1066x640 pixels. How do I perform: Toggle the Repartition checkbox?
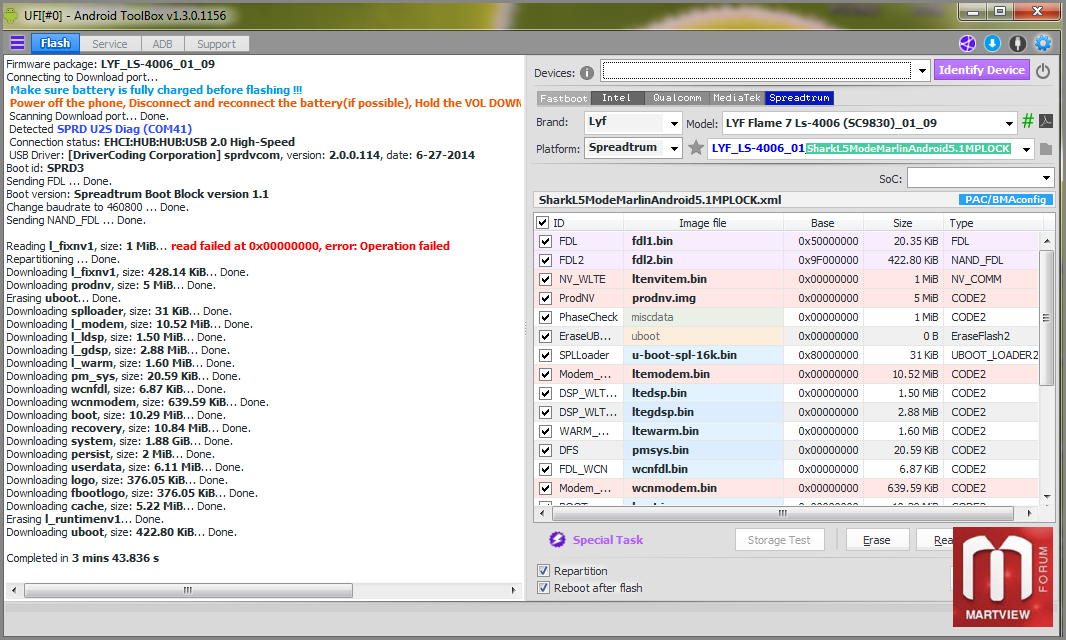(x=543, y=571)
